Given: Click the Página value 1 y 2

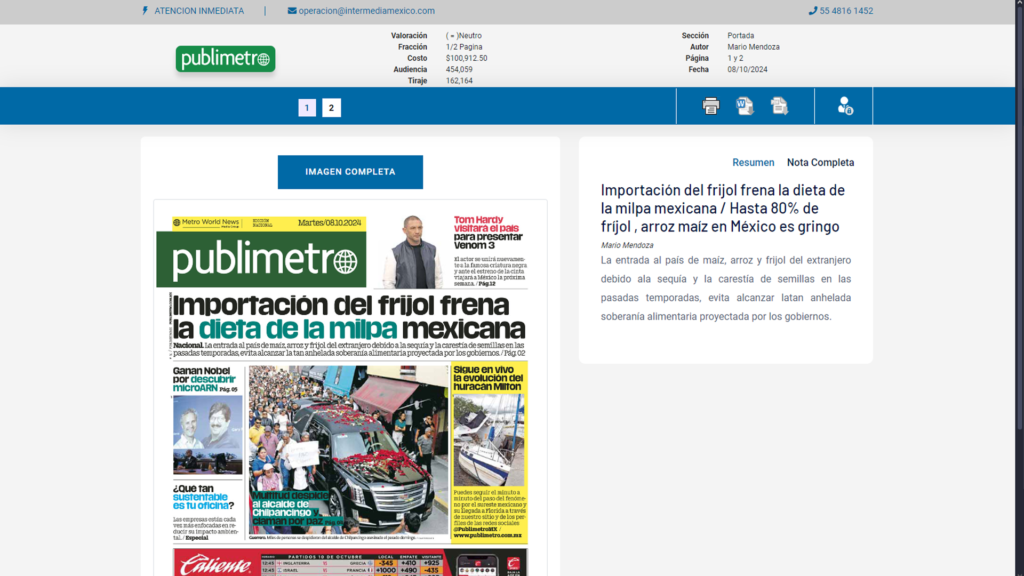Looking at the screenshot, I should coord(735,58).
